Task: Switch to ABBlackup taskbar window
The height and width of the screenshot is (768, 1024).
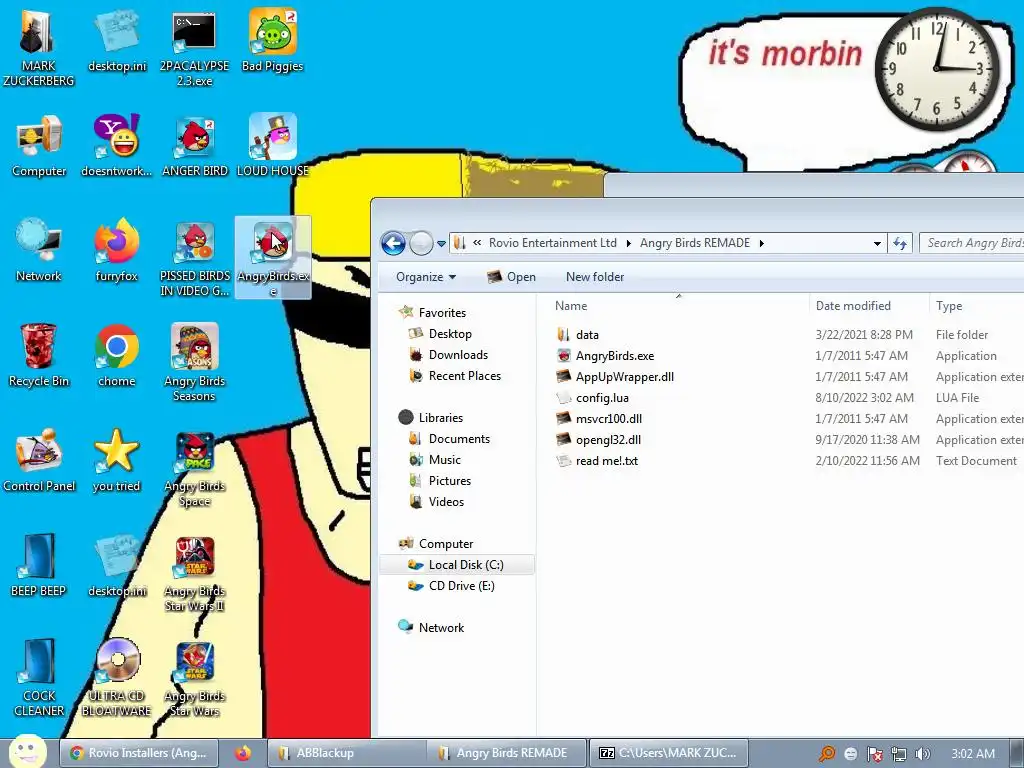Action: point(346,753)
